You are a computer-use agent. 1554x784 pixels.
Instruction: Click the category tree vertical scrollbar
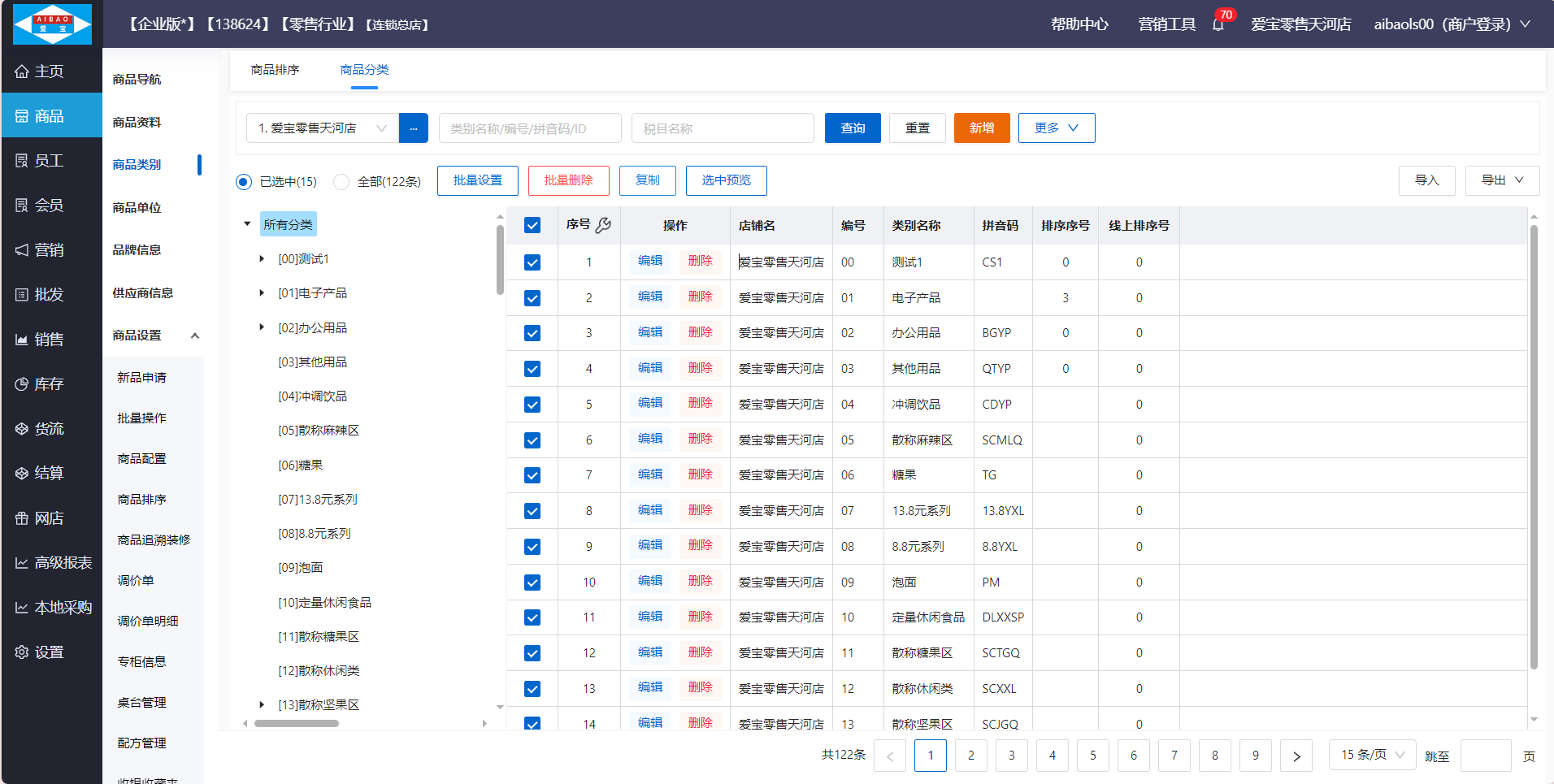click(x=500, y=260)
